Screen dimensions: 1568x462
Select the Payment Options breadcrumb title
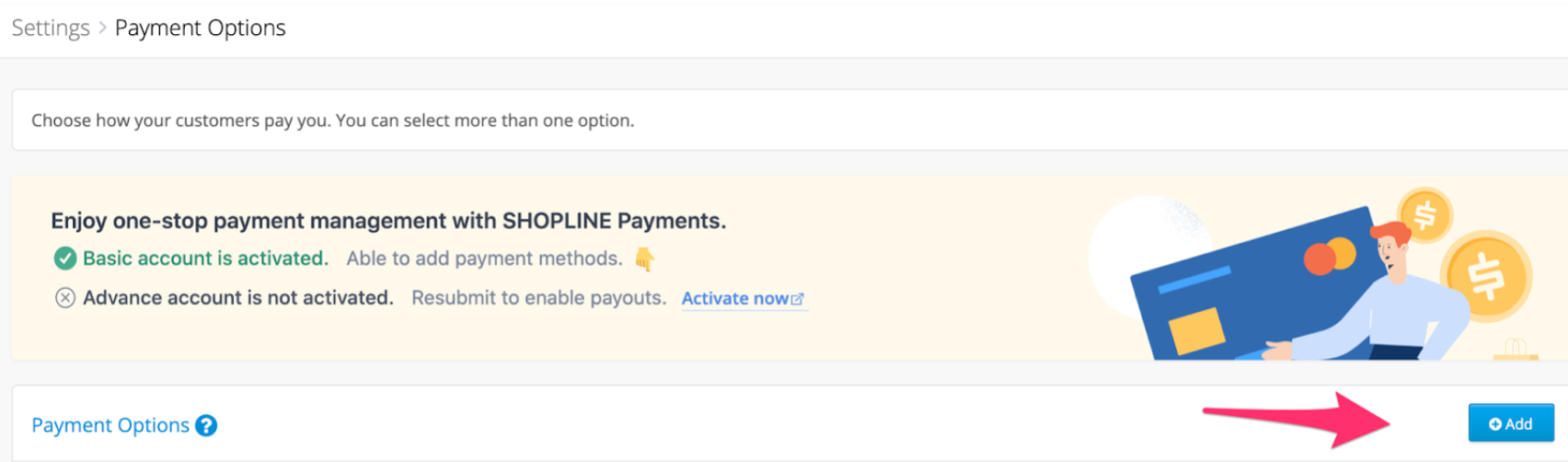pyautogui.click(x=200, y=28)
